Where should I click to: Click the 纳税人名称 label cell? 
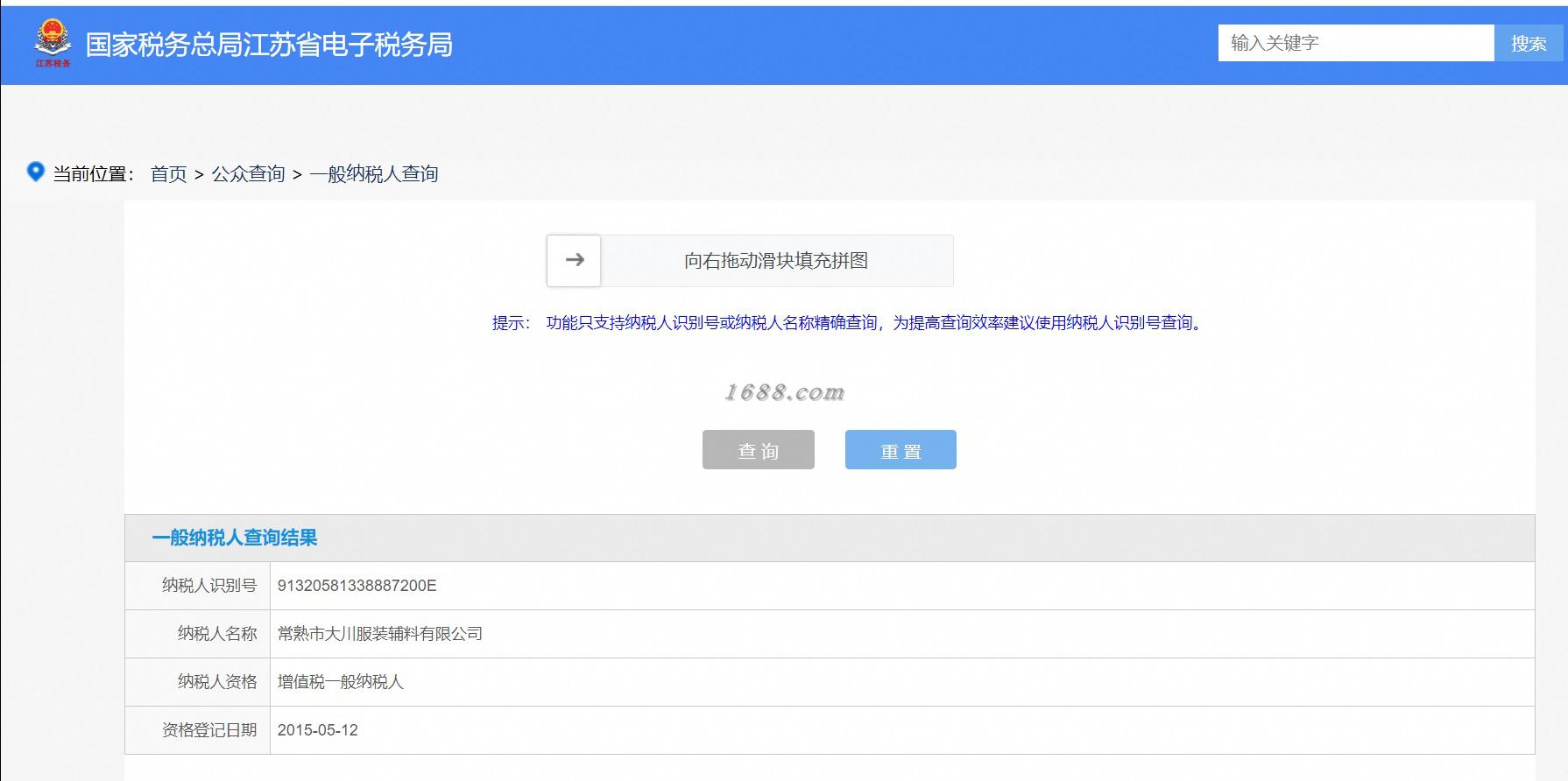pyautogui.click(x=198, y=634)
